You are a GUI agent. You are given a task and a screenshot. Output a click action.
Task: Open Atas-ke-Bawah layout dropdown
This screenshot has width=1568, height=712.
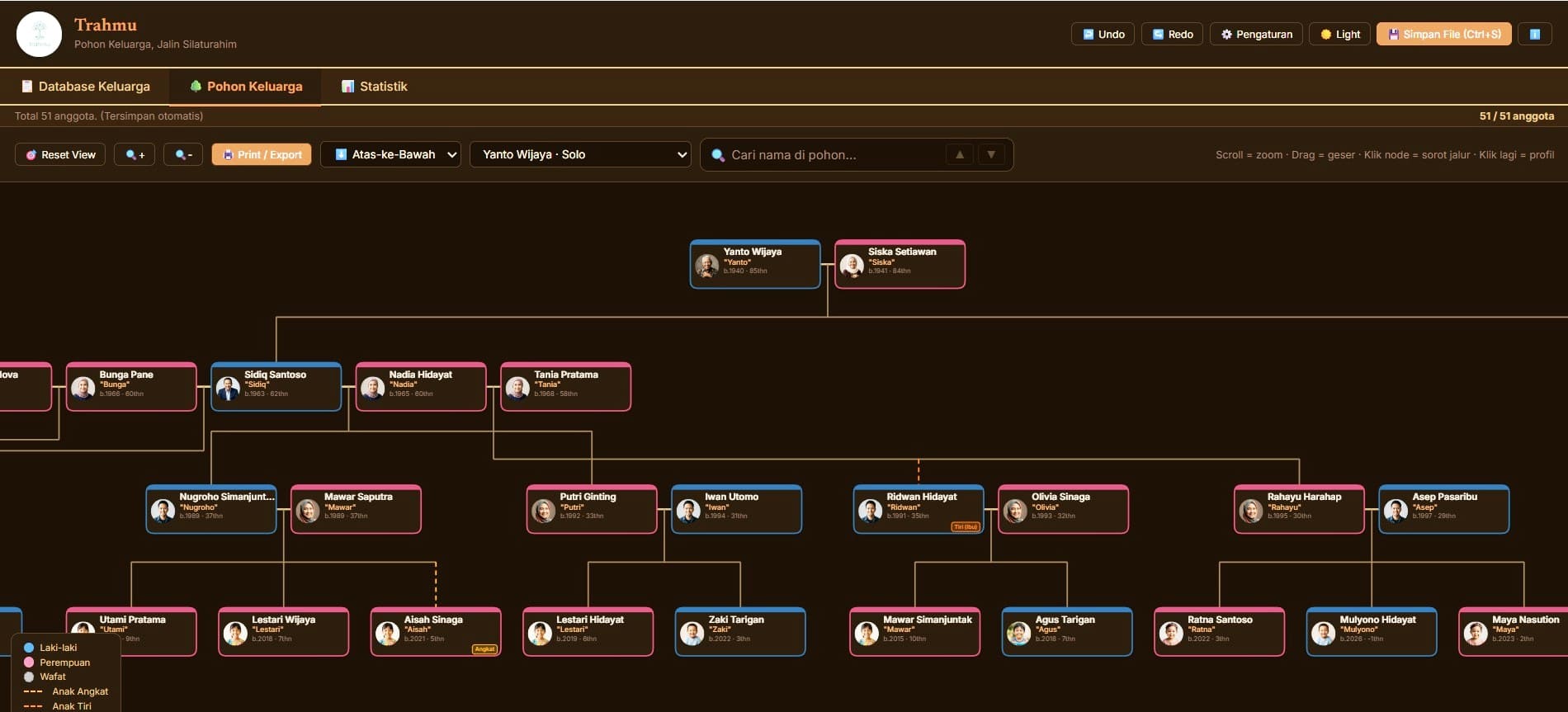[x=391, y=154]
